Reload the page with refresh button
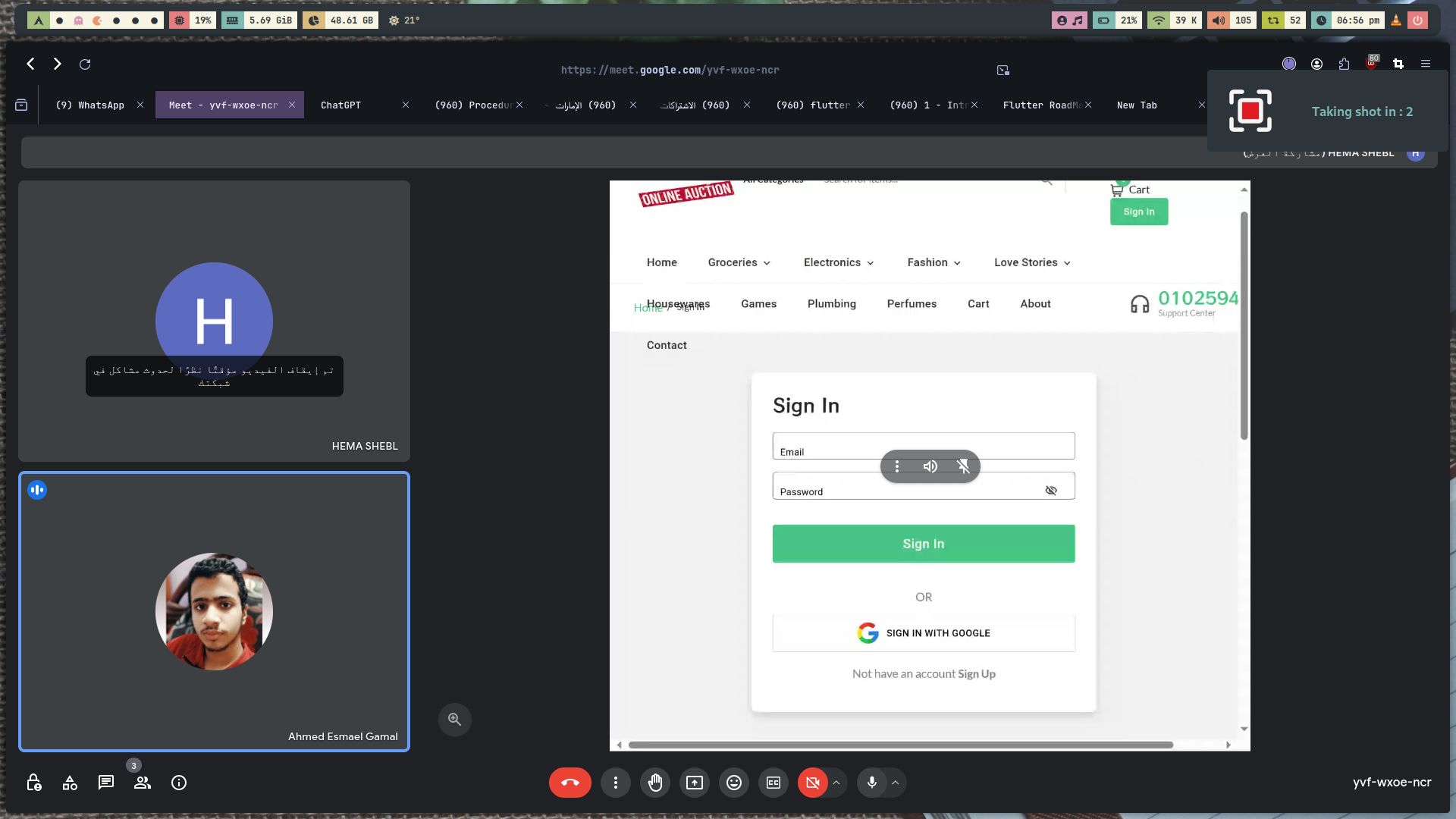This screenshot has width=1456, height=819. 85,64
